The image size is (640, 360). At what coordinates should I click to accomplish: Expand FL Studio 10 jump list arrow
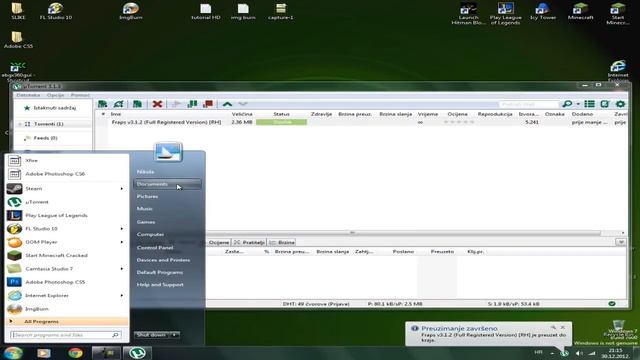click(x=122, y=229)
